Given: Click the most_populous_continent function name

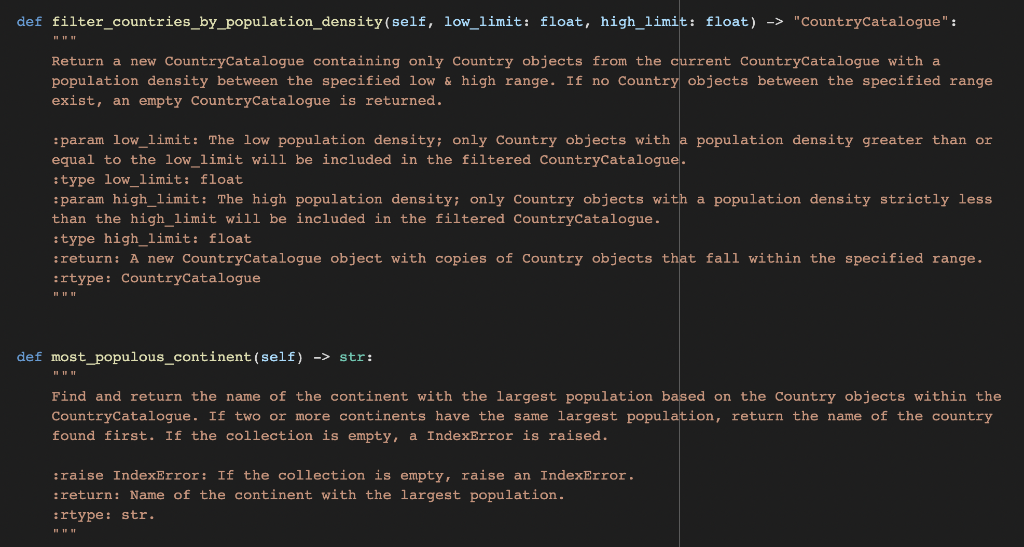Looking at the screenshot, I should [152, 357].
